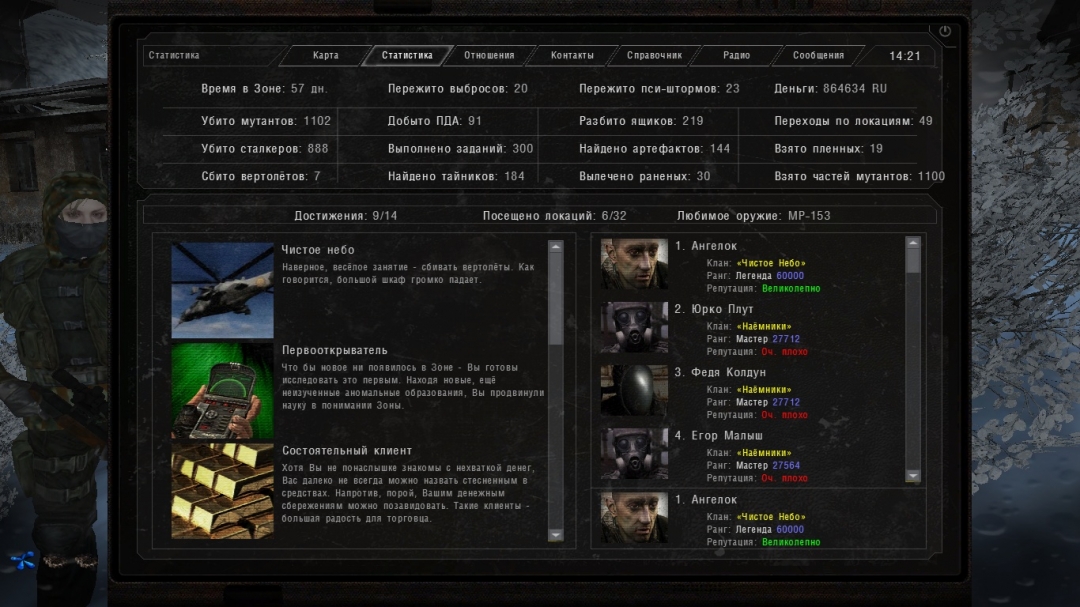Screen dimensions: 1080x607
Task: Click the Сбито вертолётов: 7 stat
Action: point(261,176)
